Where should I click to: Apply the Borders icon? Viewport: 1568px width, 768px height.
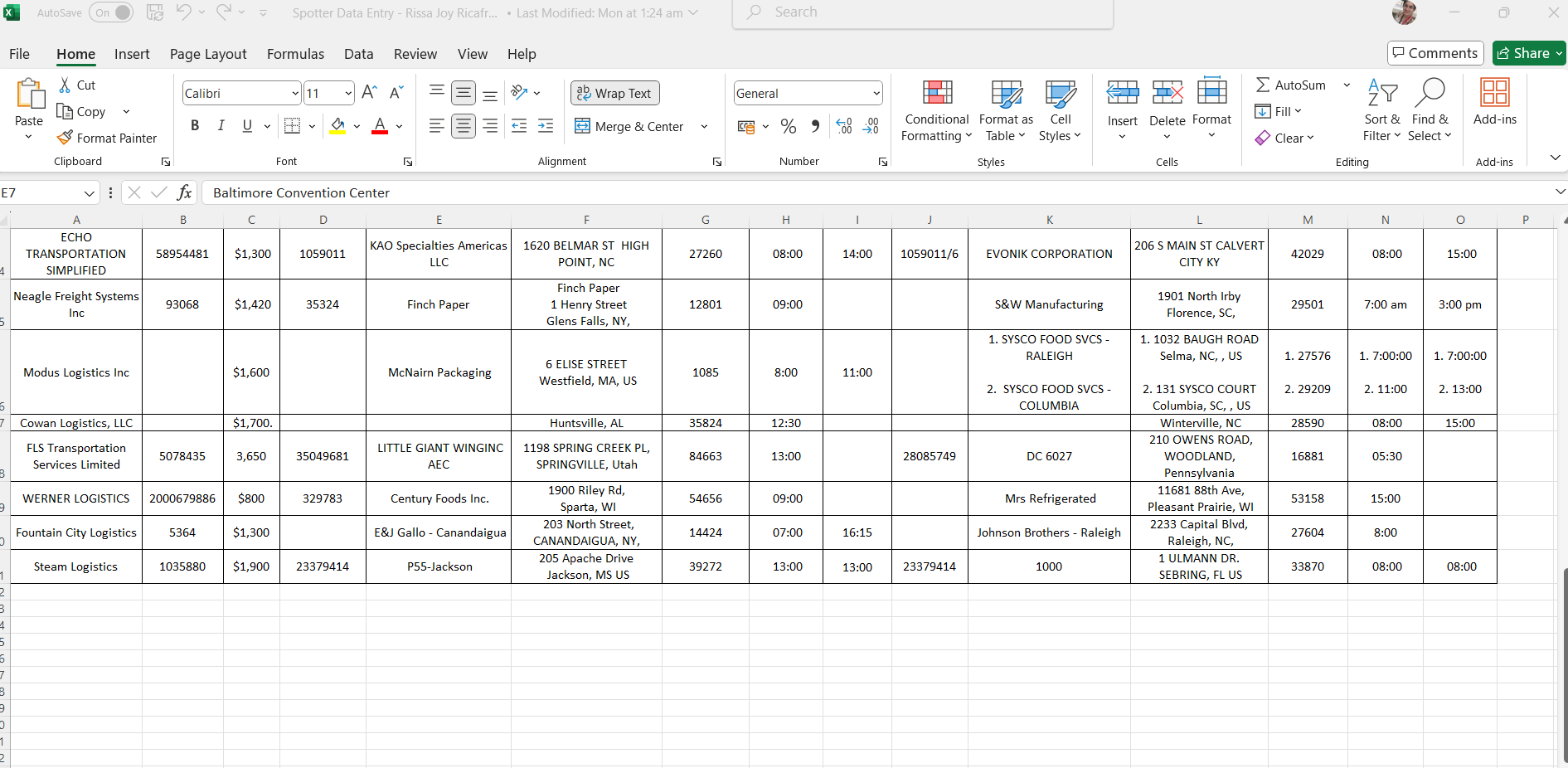point(292,125)
